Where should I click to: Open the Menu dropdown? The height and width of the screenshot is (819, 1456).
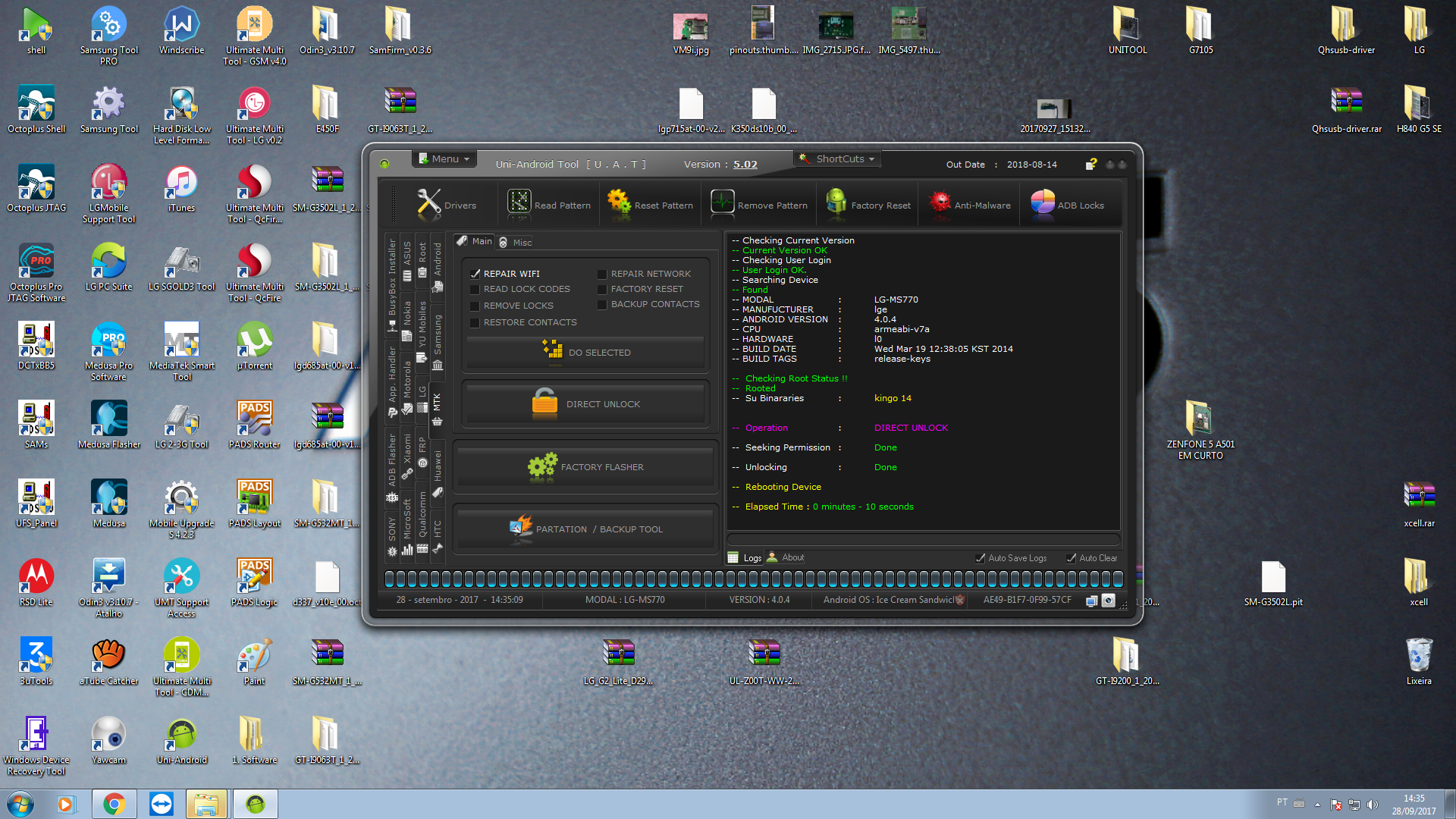click(445, 159)
